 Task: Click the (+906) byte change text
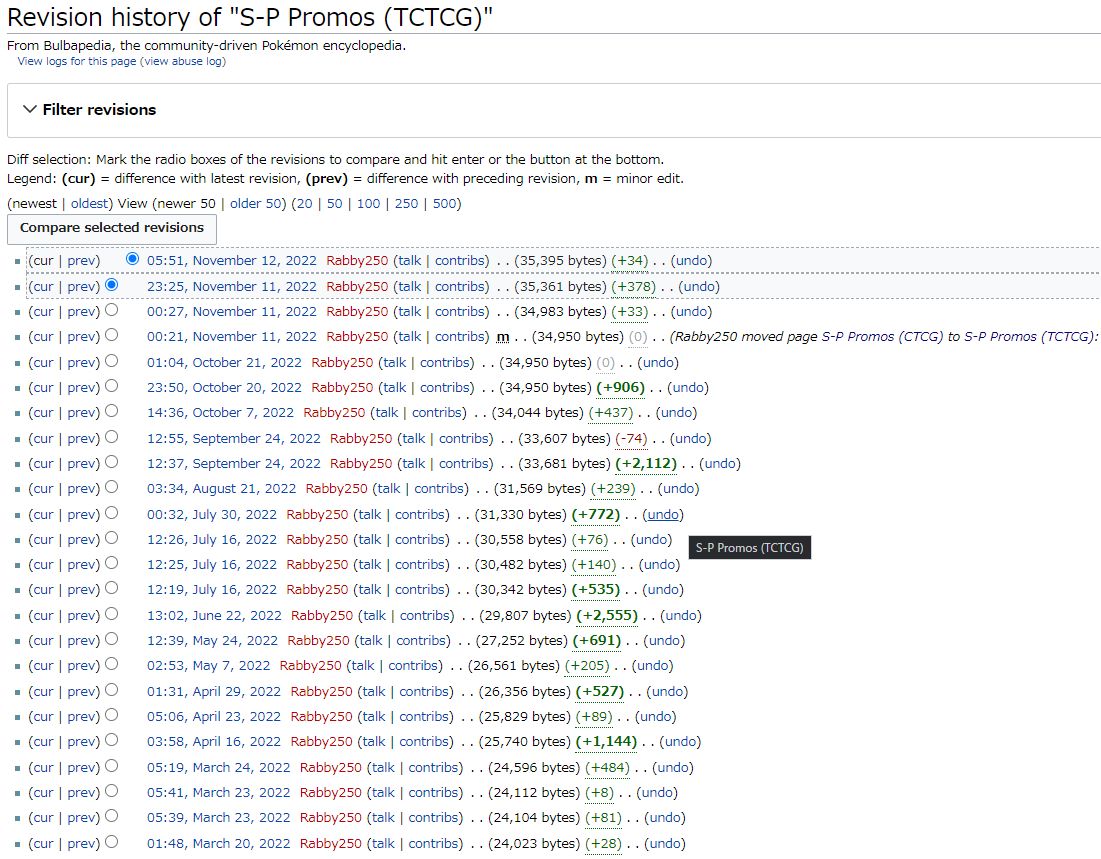(x=620, y=388)
